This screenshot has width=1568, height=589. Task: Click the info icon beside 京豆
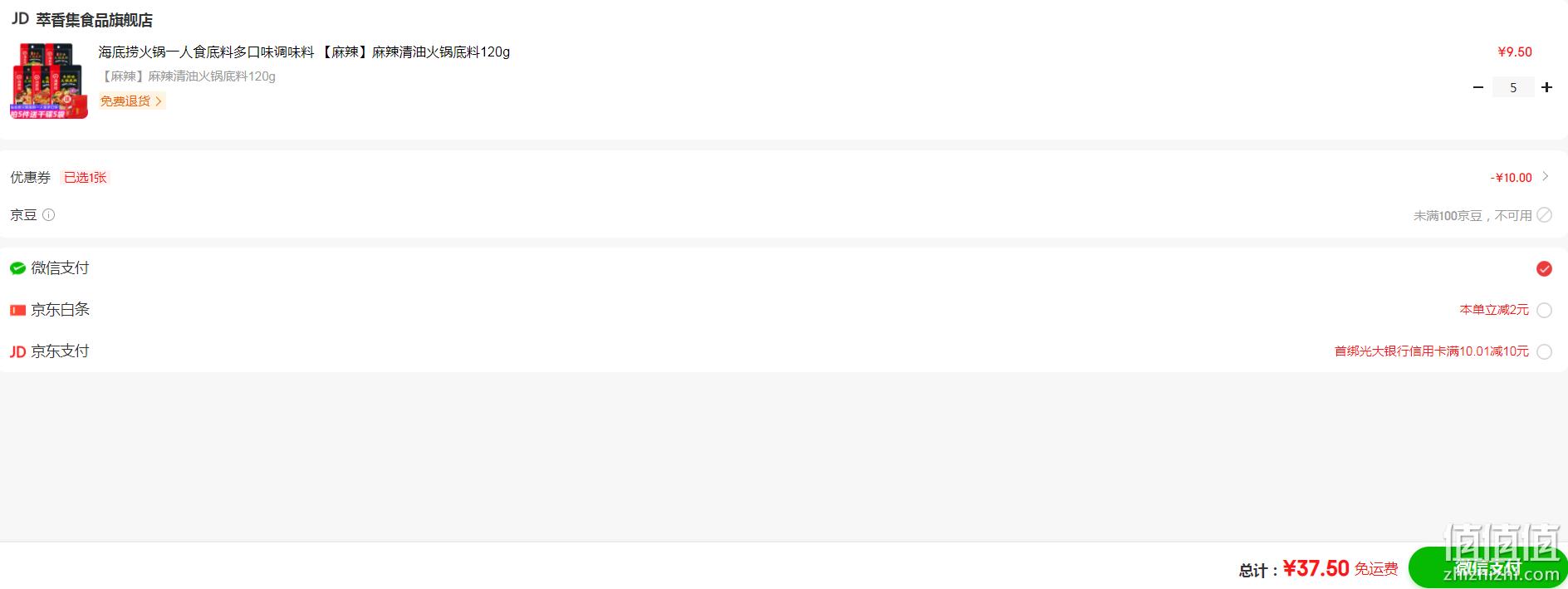tap(49, 215)
